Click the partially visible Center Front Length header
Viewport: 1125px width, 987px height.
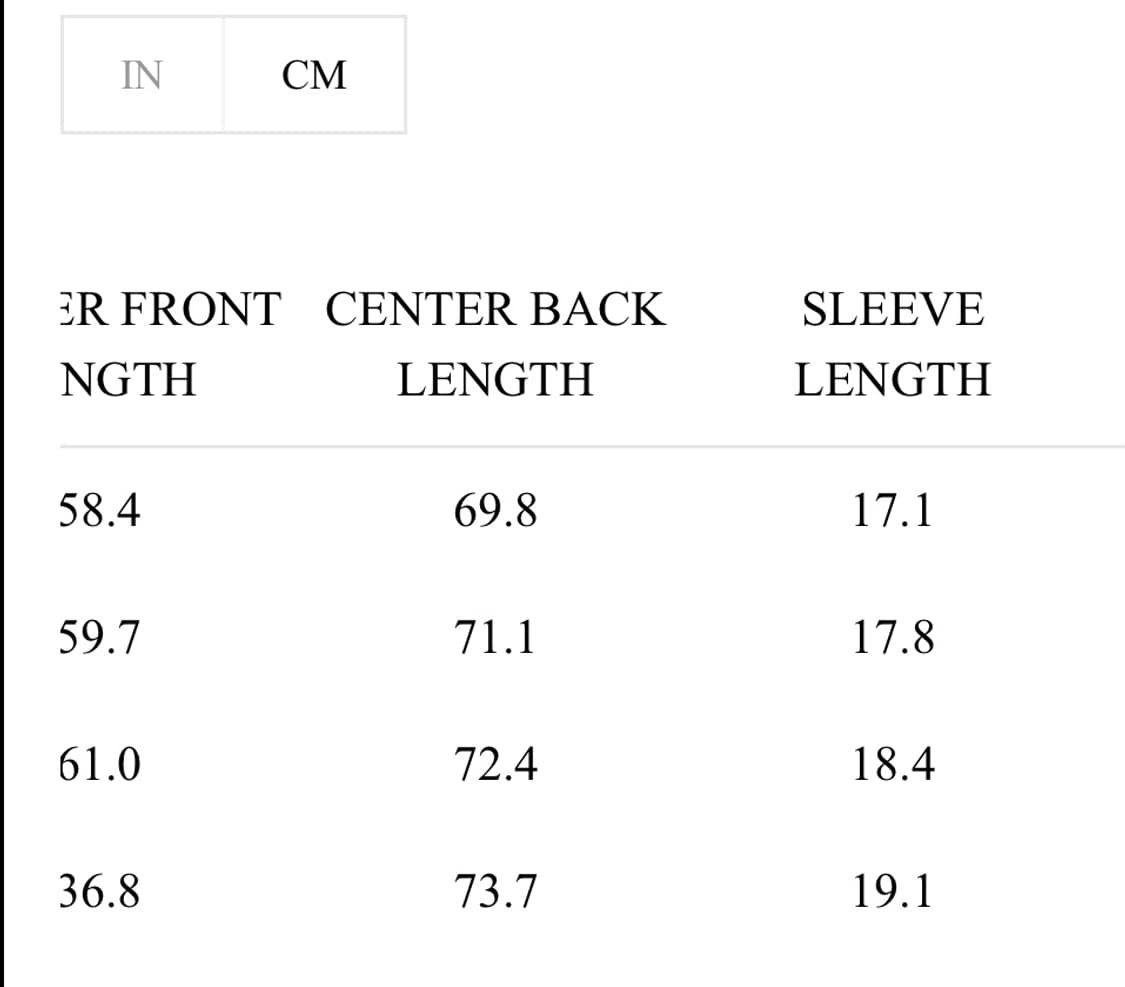coord(170,344)
